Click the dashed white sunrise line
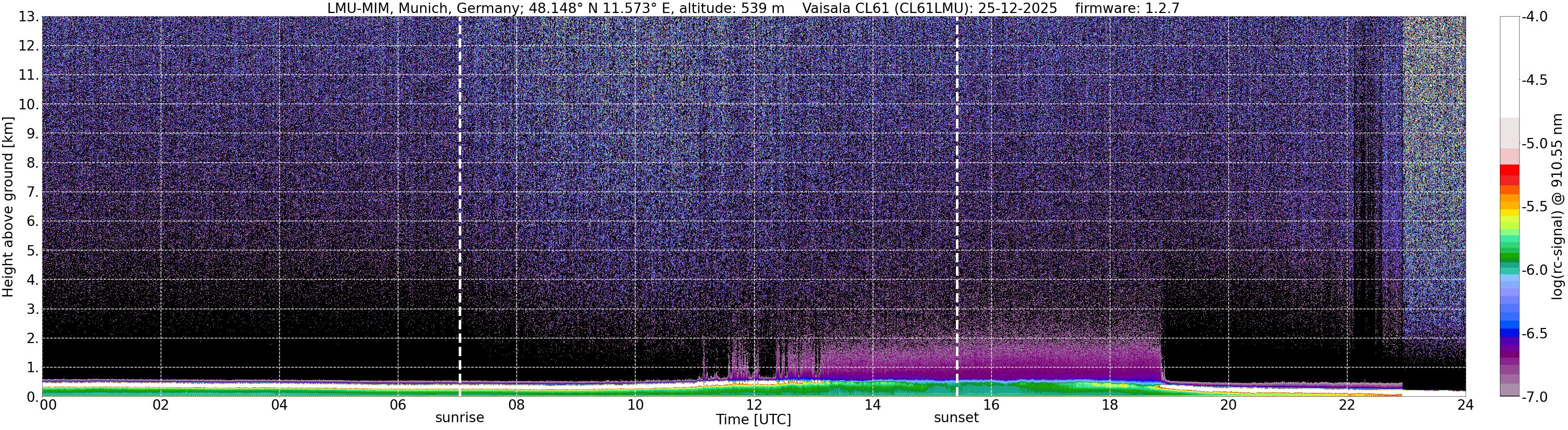This screenshot has height=430, width=1568. (460, 207)
